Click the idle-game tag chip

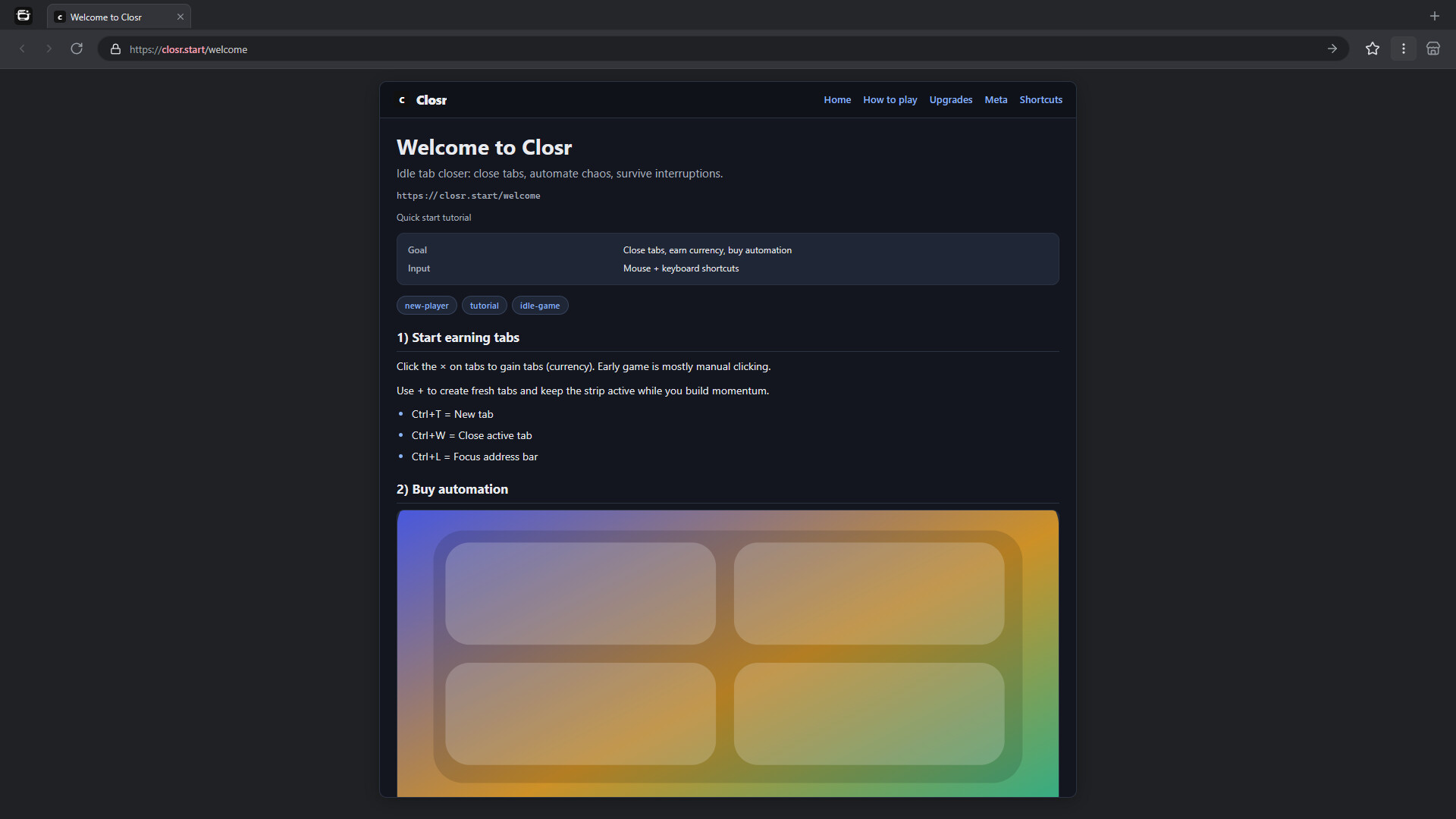[539, 306]
